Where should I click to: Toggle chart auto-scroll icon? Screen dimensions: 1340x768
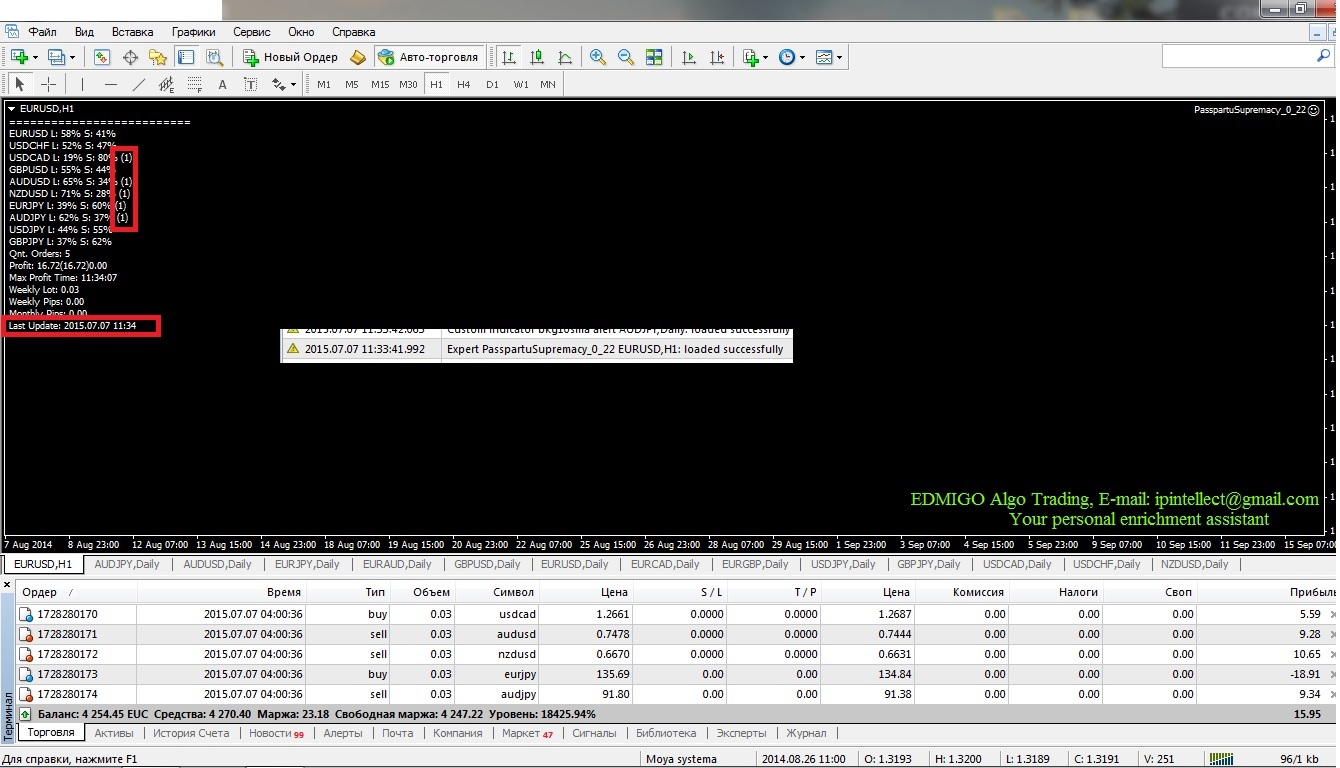pyautogui.click(x=689, y=57)
